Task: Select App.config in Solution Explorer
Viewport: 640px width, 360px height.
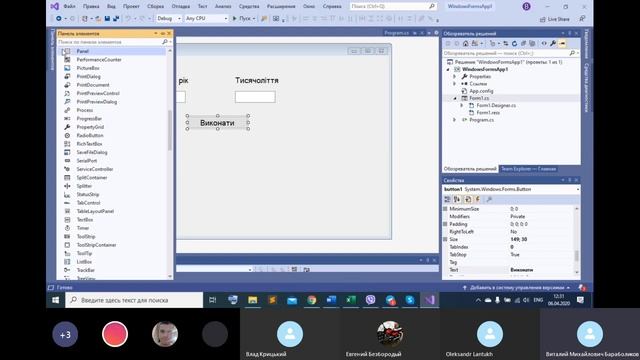Action: click(x=481, y=91)
